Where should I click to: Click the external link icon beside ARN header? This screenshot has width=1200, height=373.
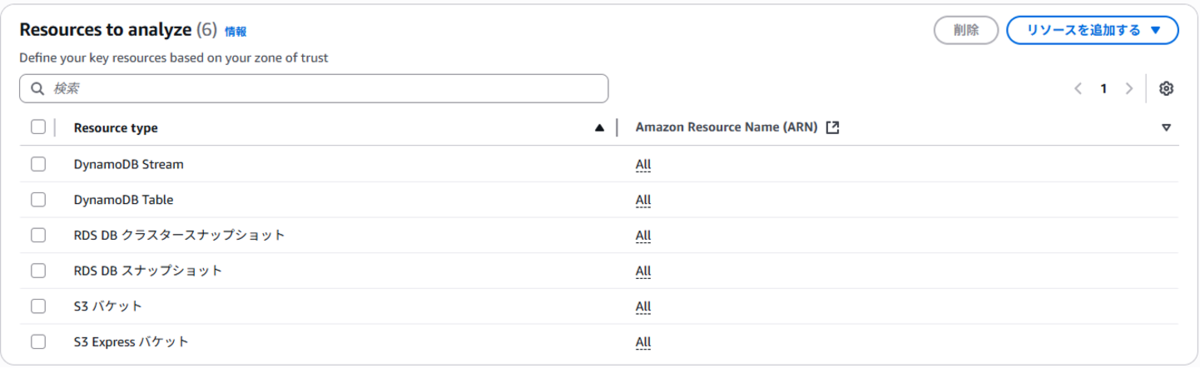832,128
